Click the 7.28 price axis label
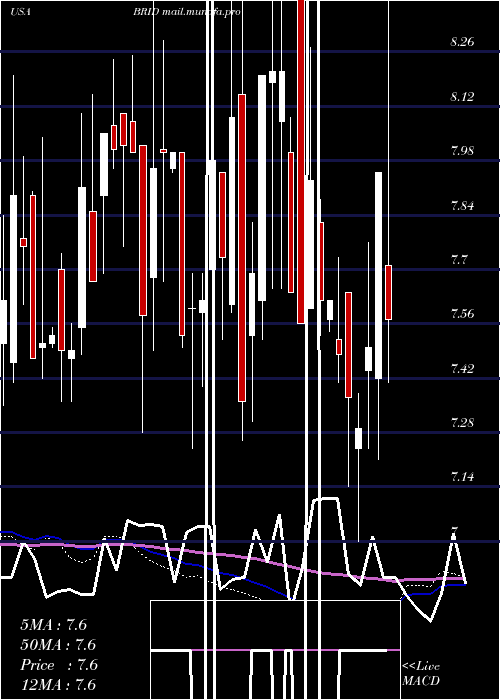 click(462, 422)
